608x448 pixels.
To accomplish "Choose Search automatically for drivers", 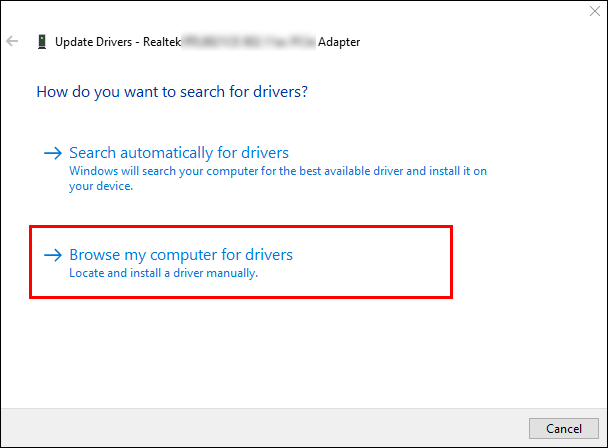I will (x=179, y=153).
